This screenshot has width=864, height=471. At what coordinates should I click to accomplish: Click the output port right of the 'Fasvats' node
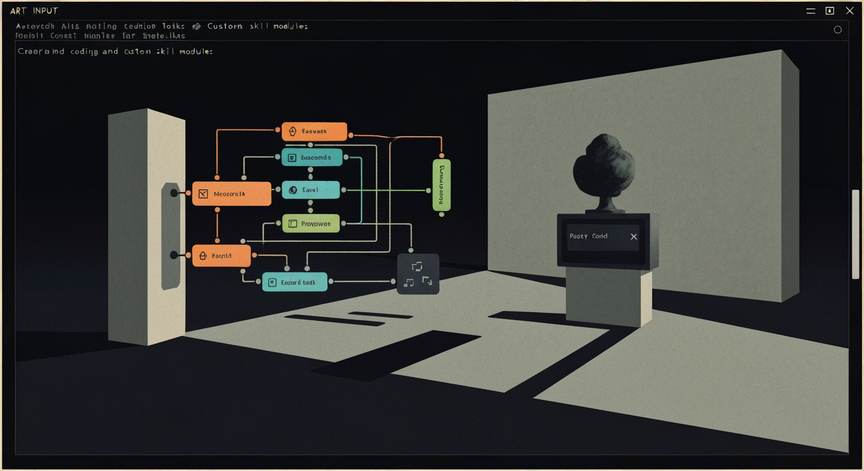pos(351,135)
